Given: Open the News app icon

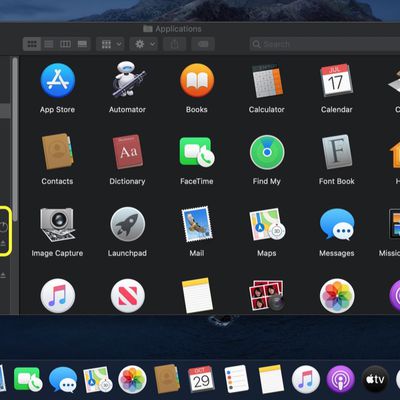Looking at the screenshot, I should tap(128, 296).
